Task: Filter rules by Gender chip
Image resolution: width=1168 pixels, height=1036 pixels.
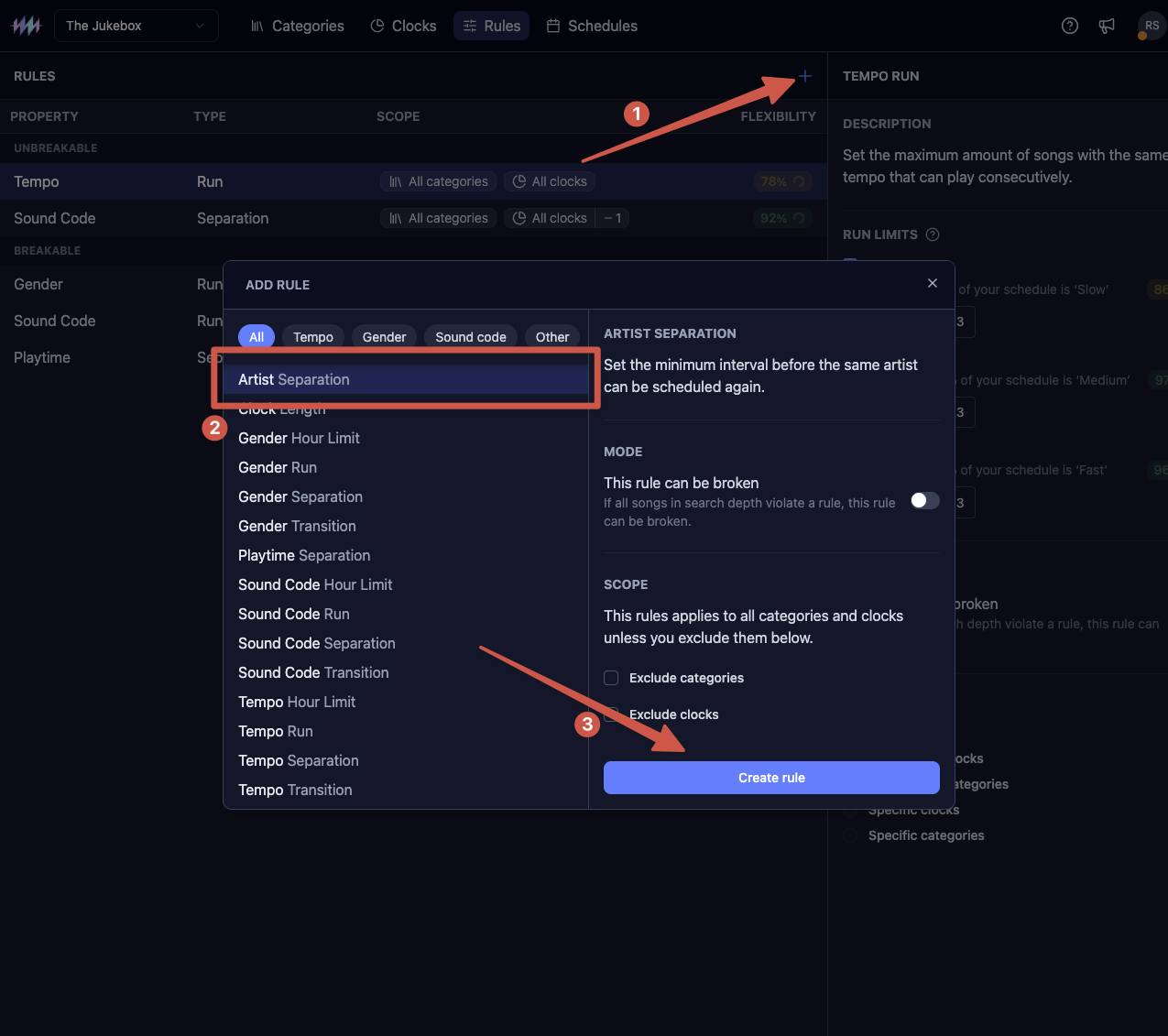Action: click(384, 337)
